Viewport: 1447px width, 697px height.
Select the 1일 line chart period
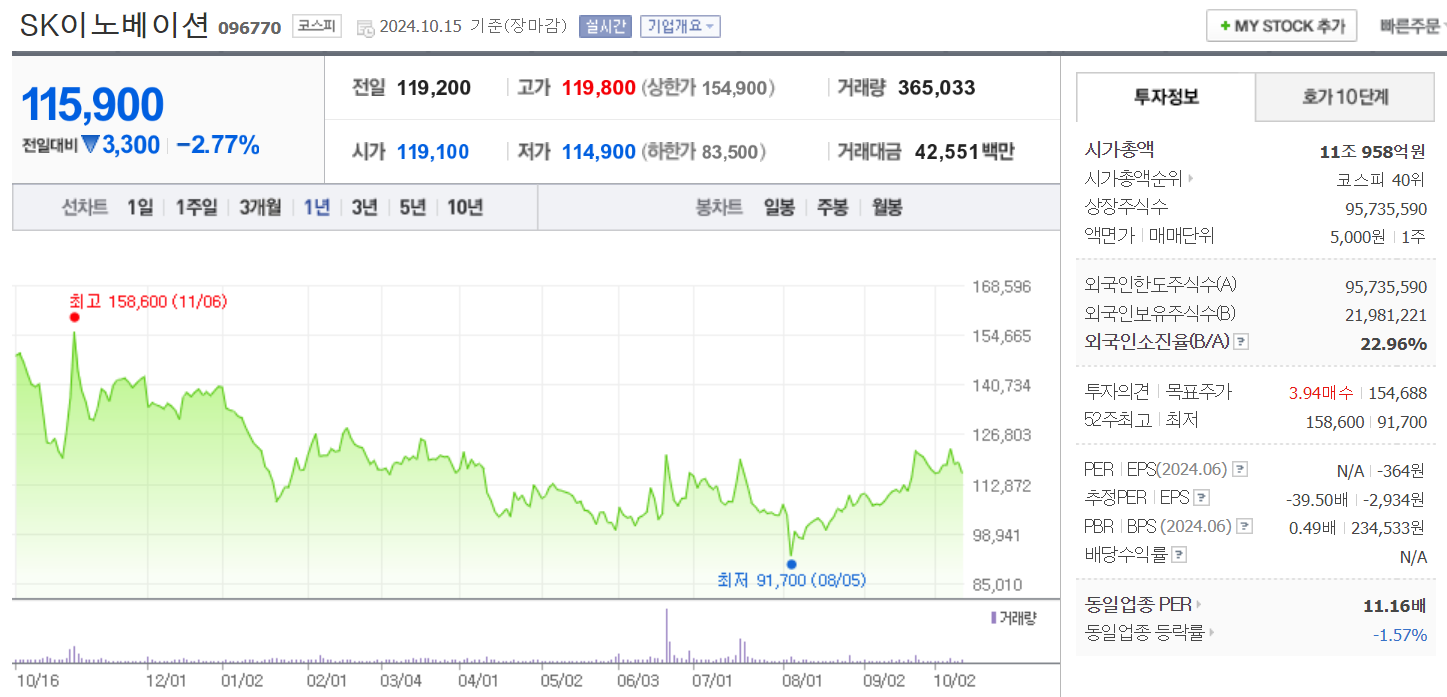(x=140, y=208)
